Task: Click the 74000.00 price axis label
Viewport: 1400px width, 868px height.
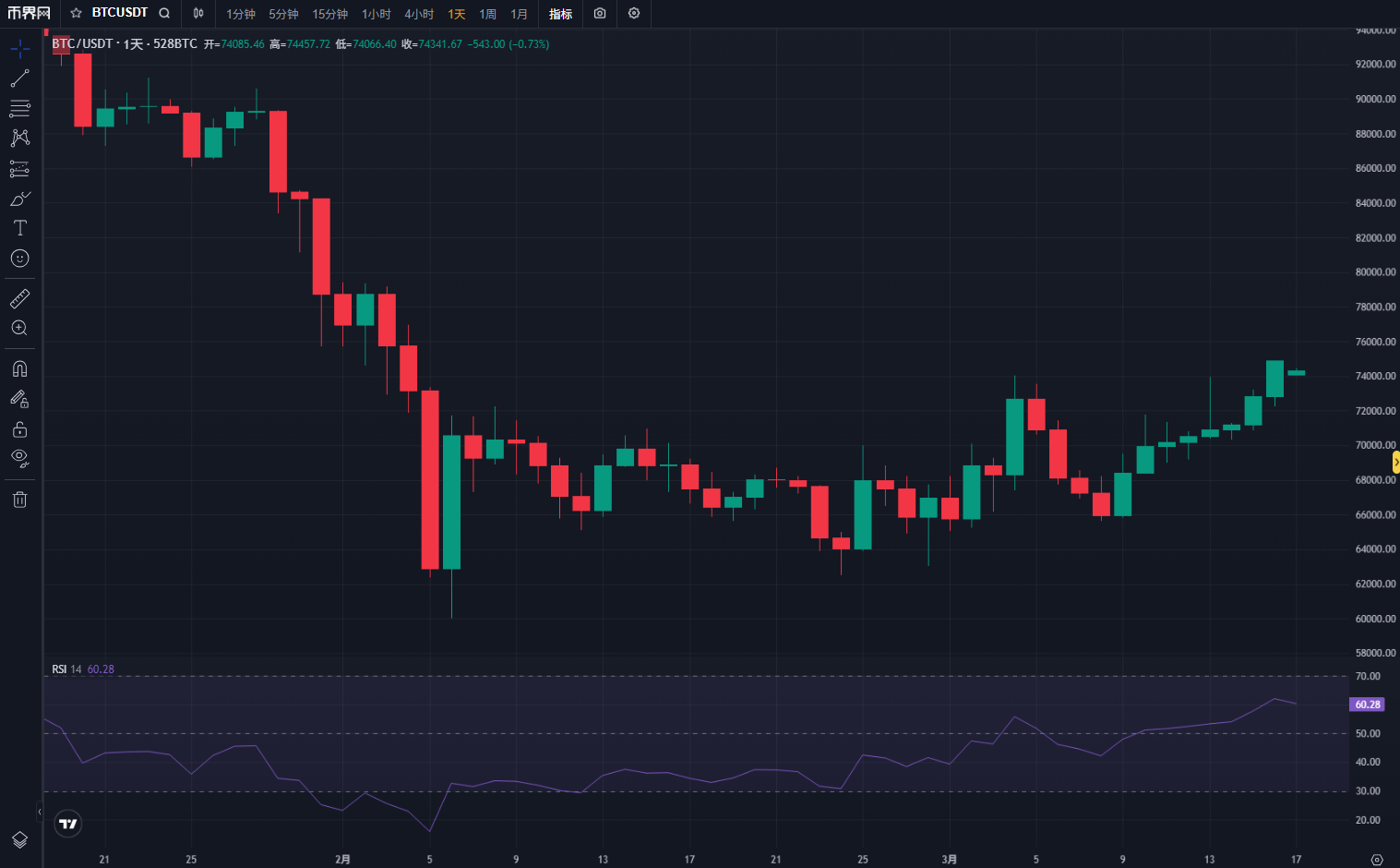Action: pyautogui.click(x=1375, y=376)
